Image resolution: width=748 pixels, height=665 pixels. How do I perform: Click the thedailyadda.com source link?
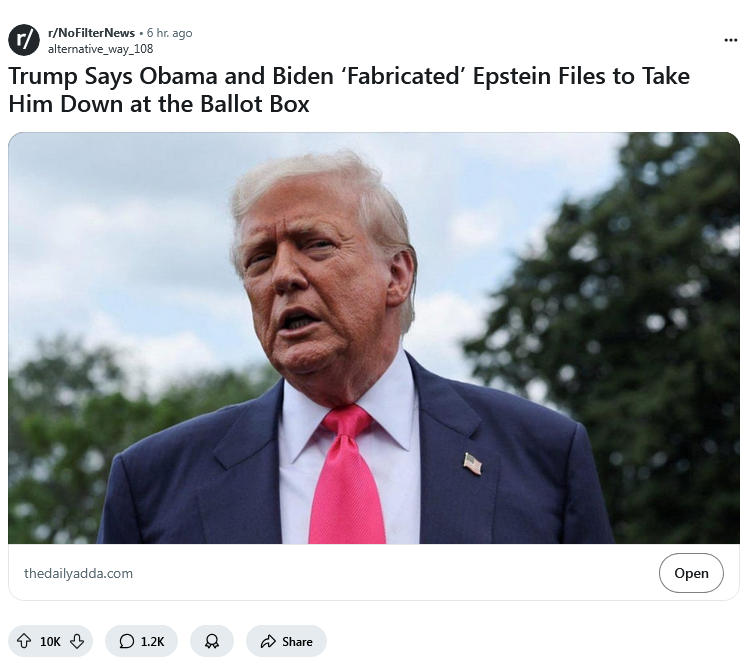click(79, 573)
